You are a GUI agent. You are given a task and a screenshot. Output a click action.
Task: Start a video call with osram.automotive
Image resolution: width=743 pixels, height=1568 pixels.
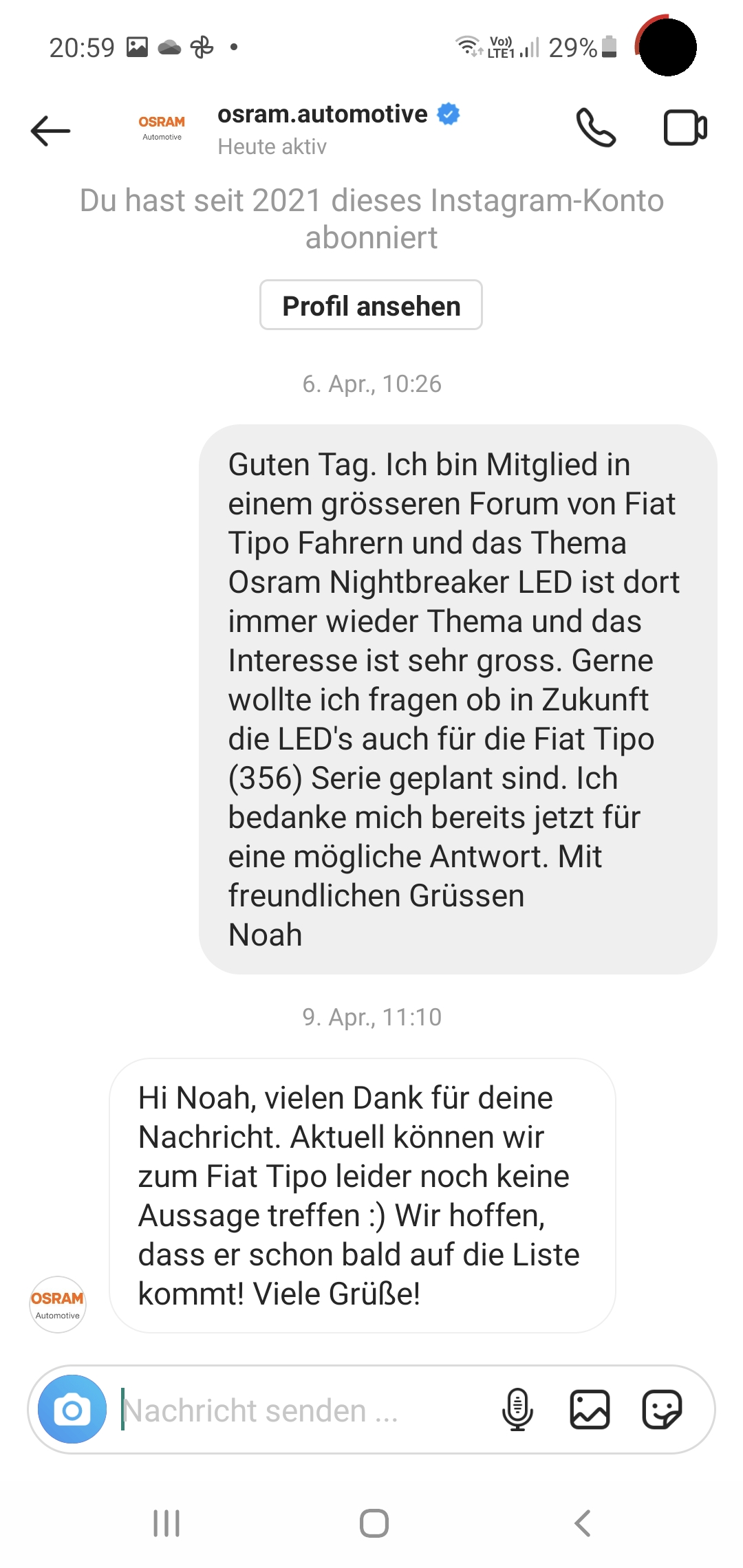[685, 128]
